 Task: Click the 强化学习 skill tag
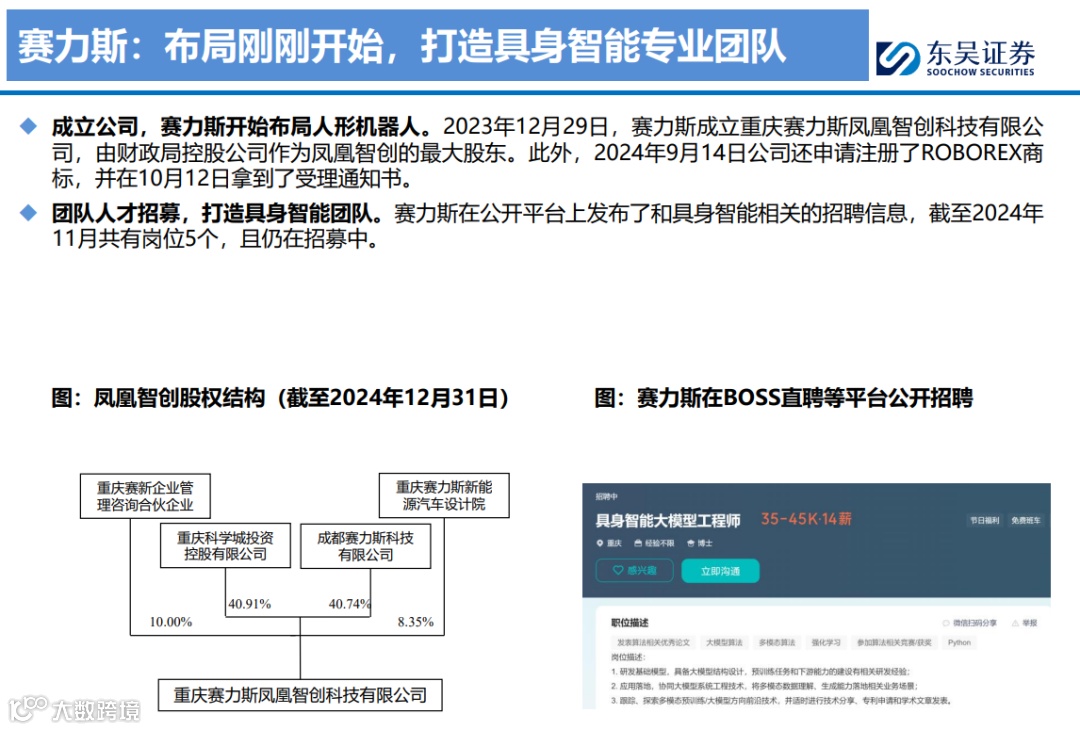point(826,643)
